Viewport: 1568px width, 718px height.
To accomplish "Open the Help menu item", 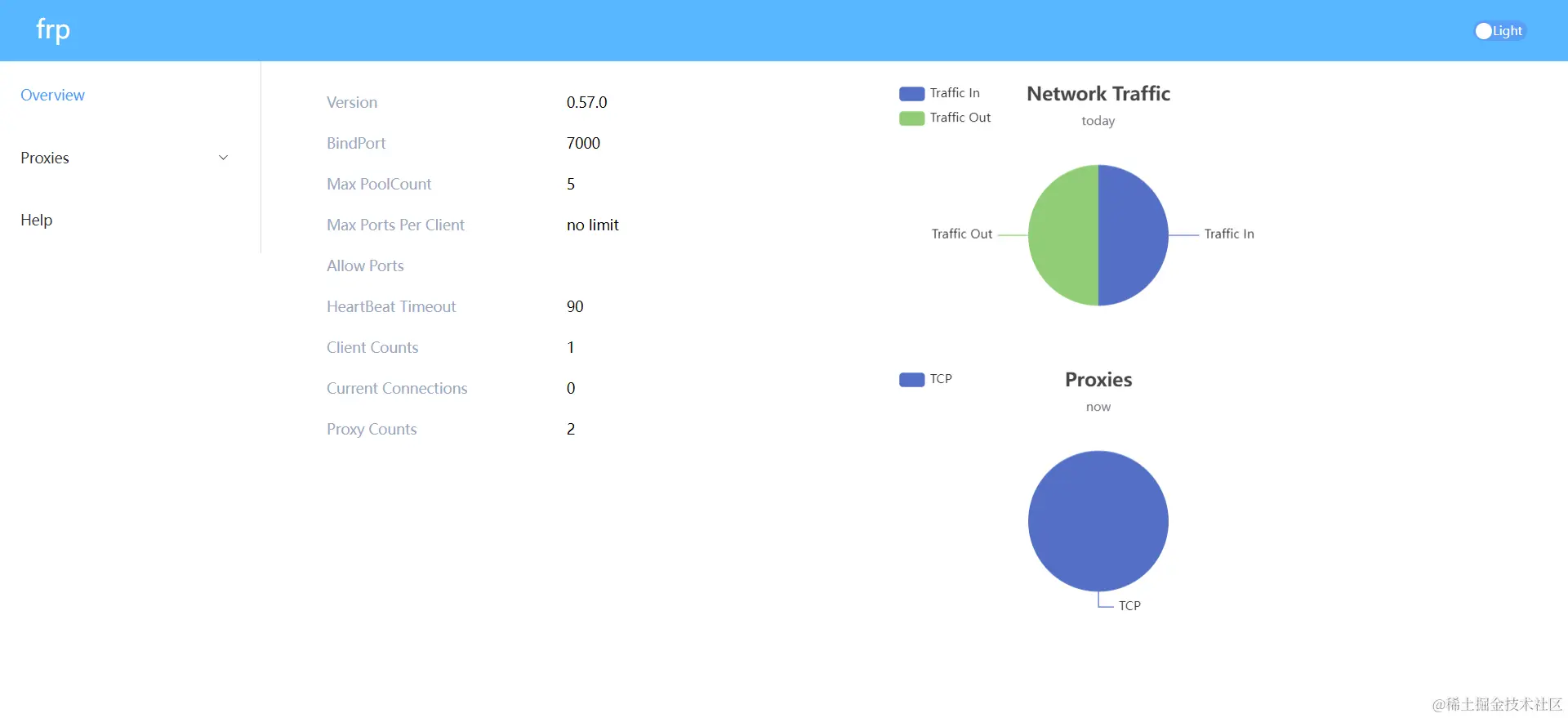I will [x=36, y=220].
